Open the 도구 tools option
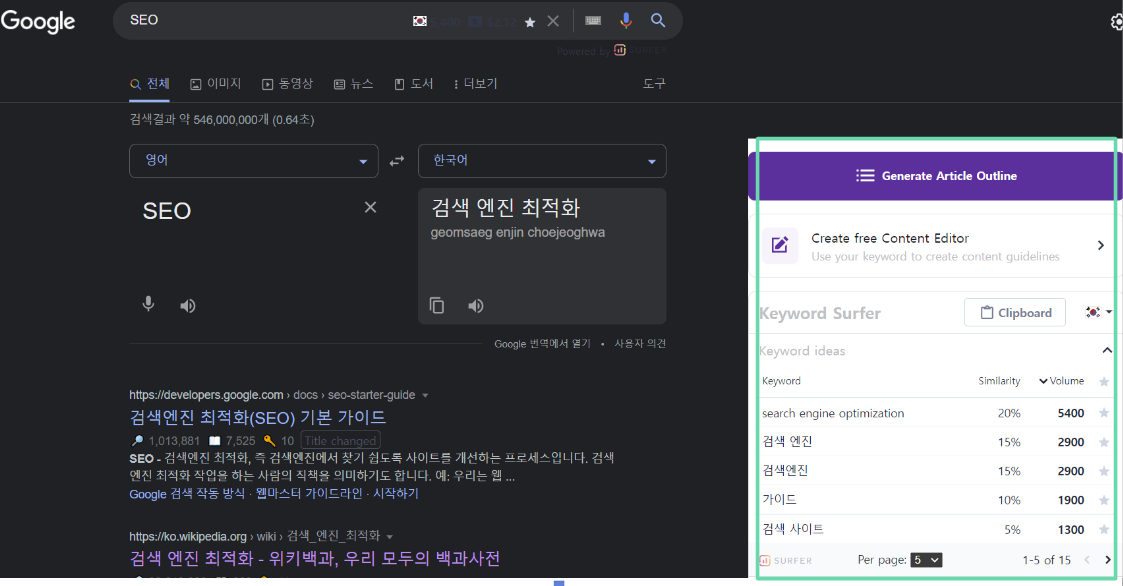Screen dimensions: 1123x586 654,84
